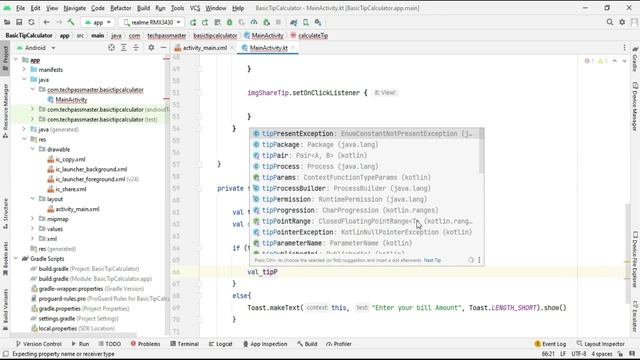Open the Problems tool window button
The height and width of the screenshot is (360, 640).
[x=145, y=344]
